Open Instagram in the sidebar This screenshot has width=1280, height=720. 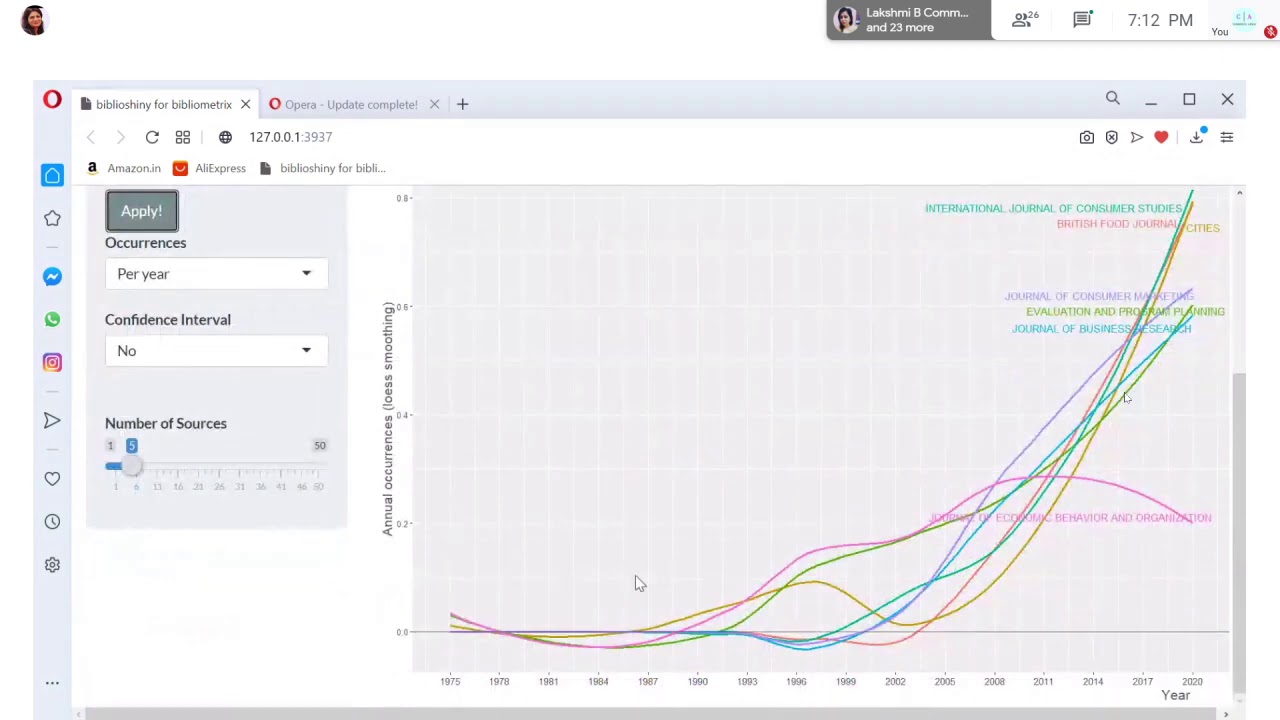(52, 362)
